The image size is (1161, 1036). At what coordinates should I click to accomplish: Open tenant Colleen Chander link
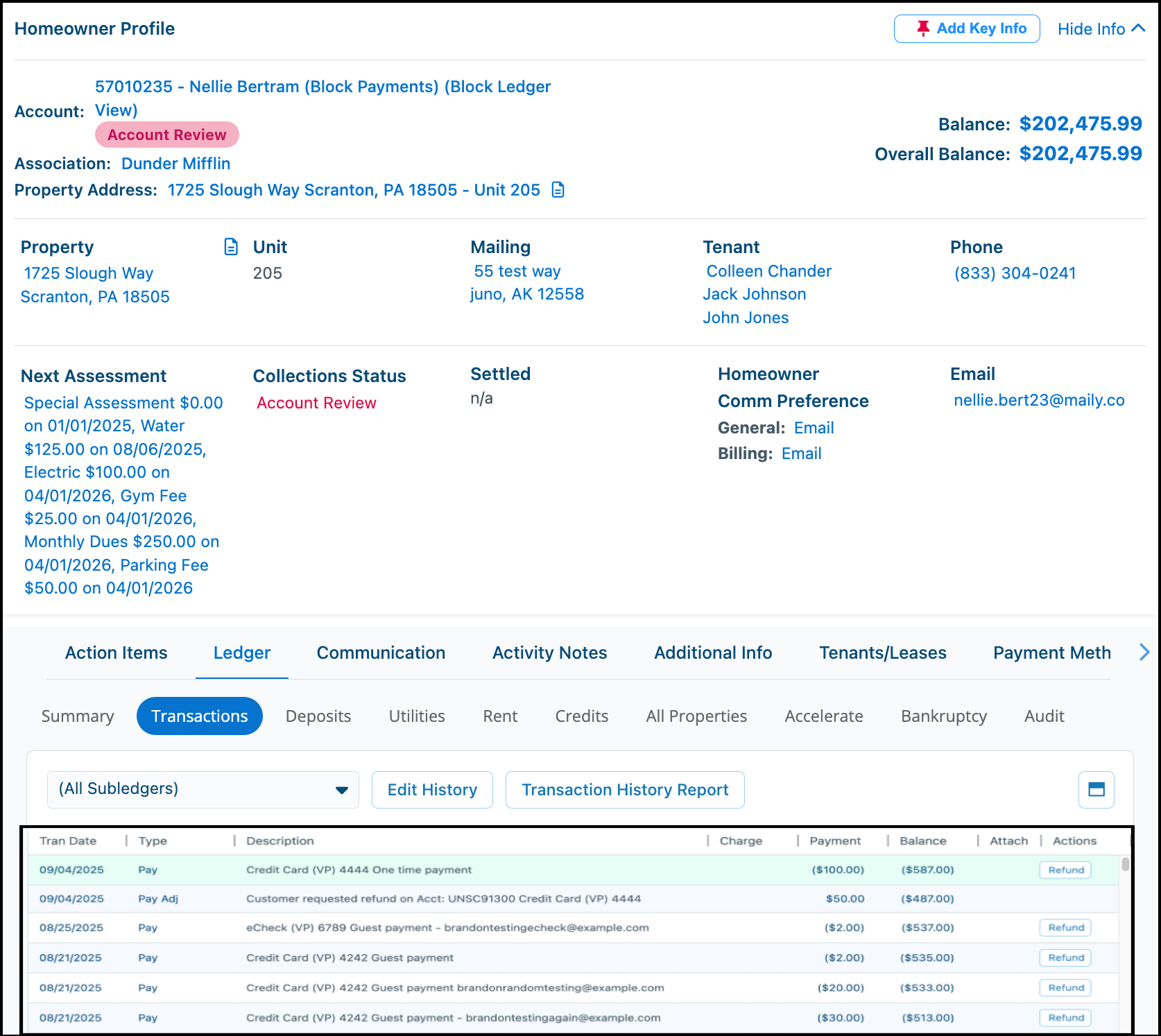coord(768,271)
